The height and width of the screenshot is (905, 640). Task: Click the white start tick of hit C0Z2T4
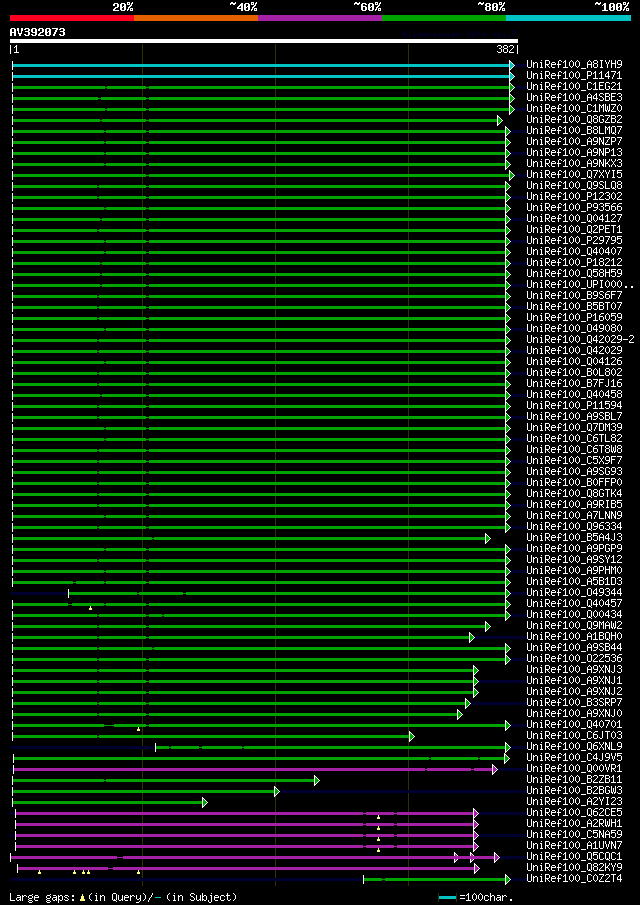click(x=363, y=880)
